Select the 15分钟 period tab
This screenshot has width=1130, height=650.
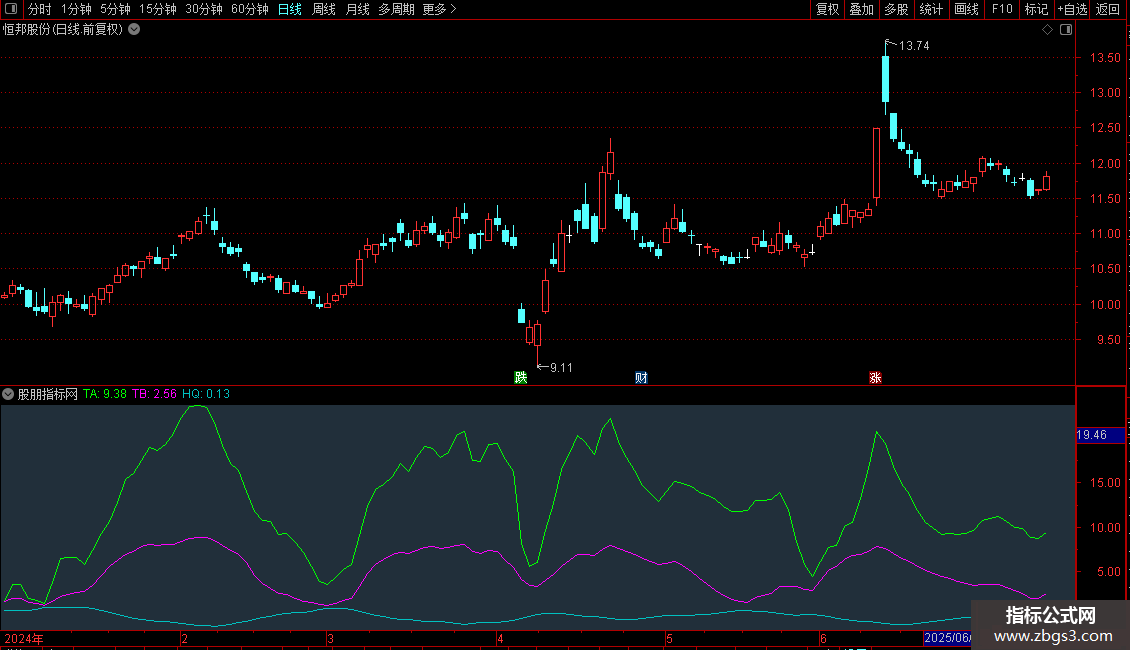click(x=157, y=9)
